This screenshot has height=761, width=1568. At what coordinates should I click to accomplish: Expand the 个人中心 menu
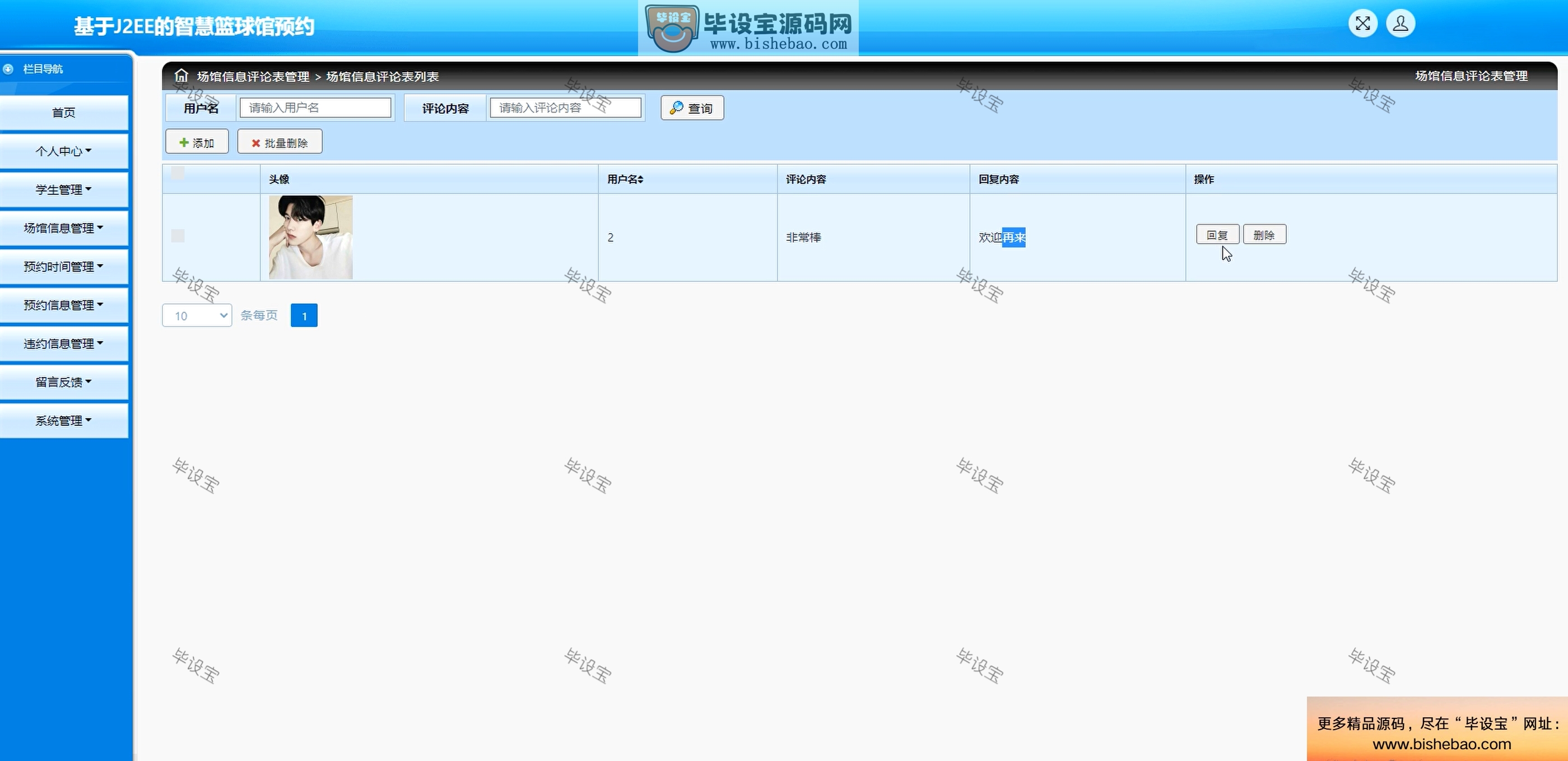point(64,151)
